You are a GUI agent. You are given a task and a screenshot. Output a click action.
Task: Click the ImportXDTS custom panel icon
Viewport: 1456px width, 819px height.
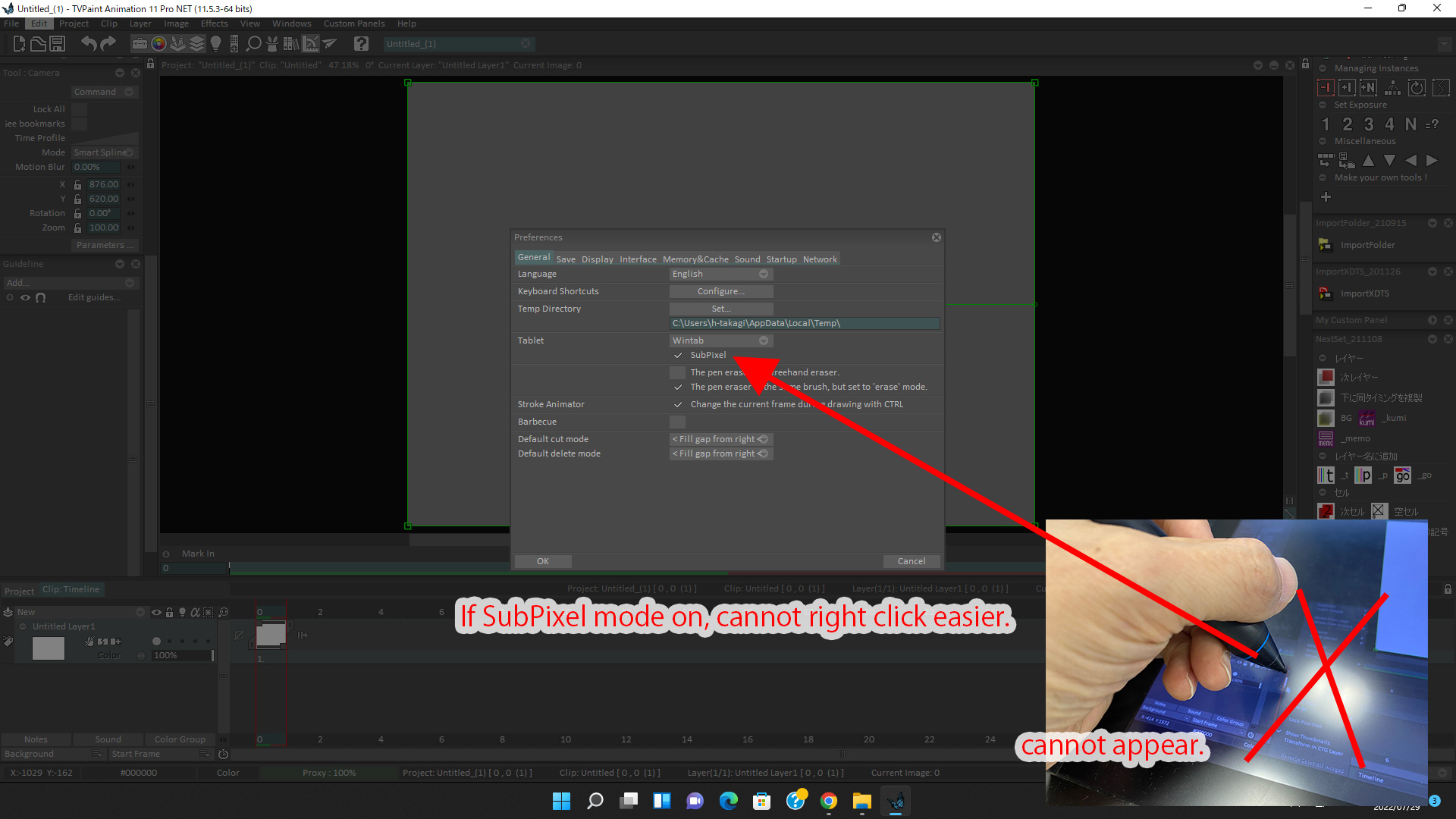(1326, 293)
